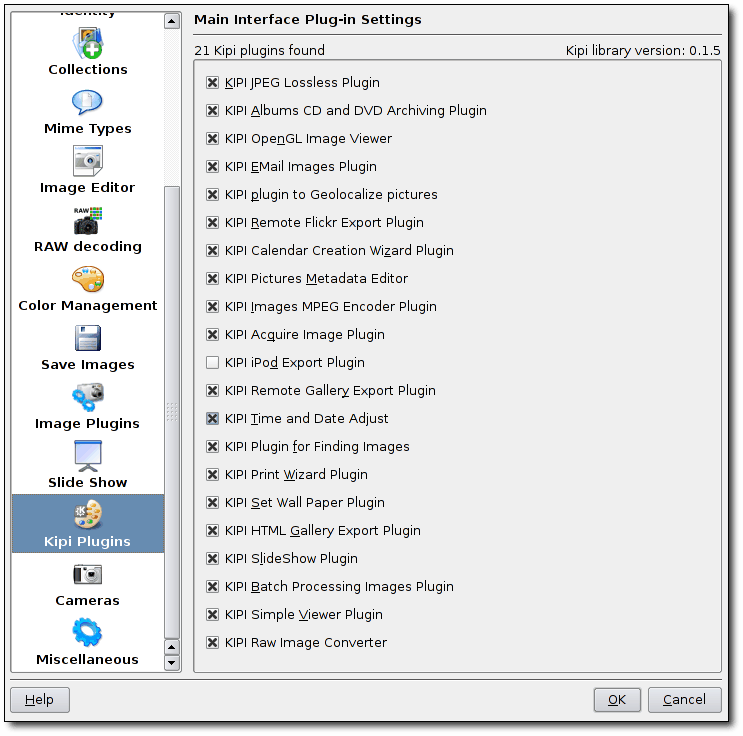Open the Help button

(40, 700)
